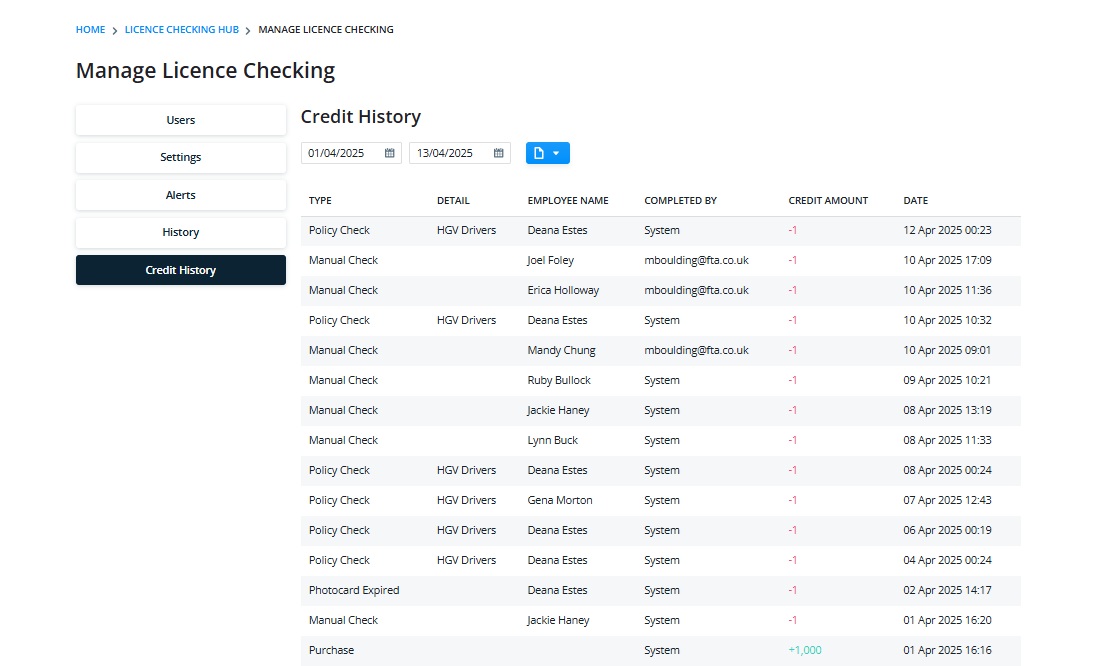Click employee name Gena Morton

560,501
